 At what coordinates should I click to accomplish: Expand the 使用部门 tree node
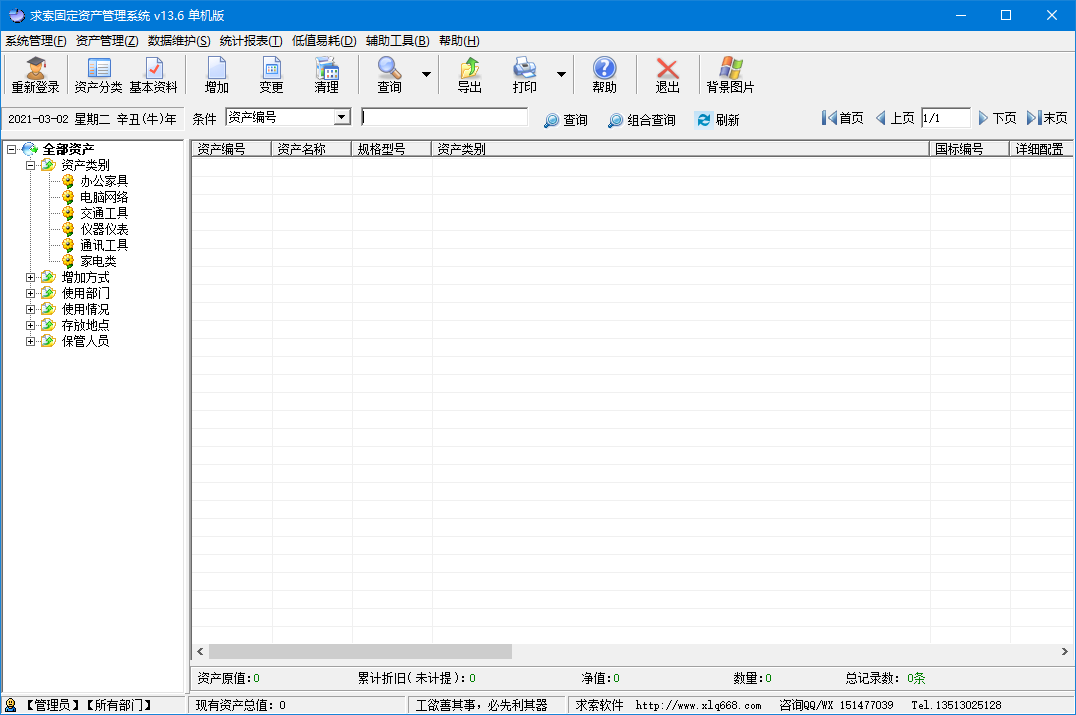[31, 293]
